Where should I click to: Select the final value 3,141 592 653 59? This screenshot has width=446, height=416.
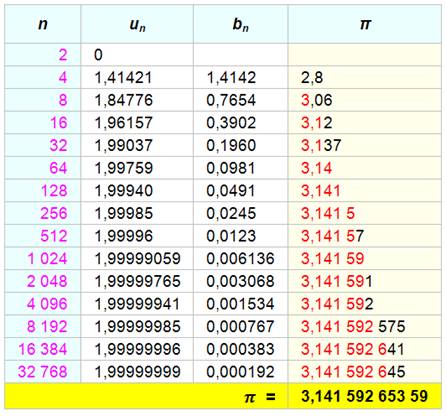(x=365, y=396)
